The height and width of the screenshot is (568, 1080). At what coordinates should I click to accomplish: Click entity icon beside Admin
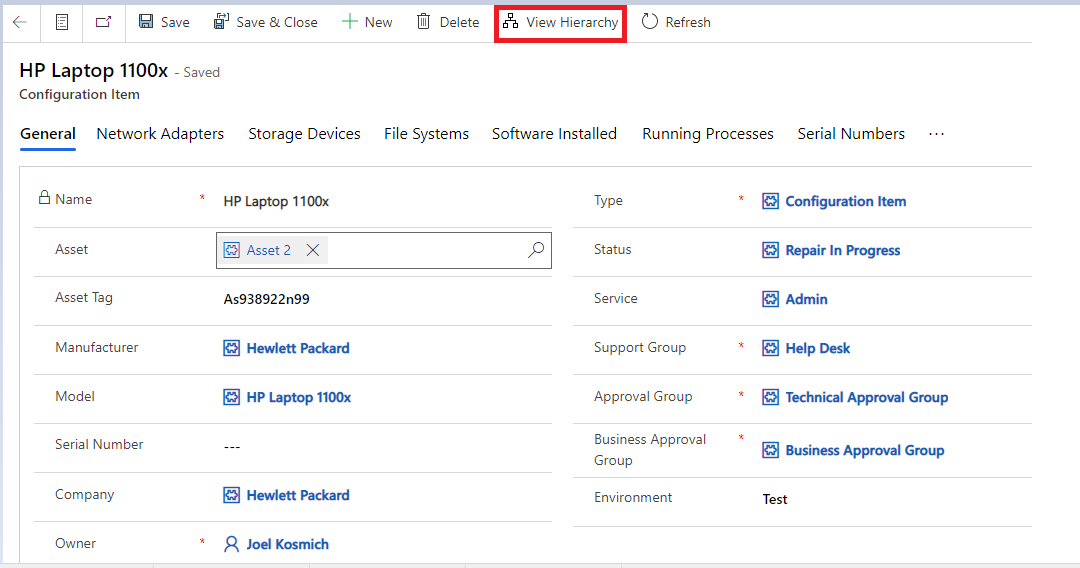pyautogui.click(x=771, y=299)
